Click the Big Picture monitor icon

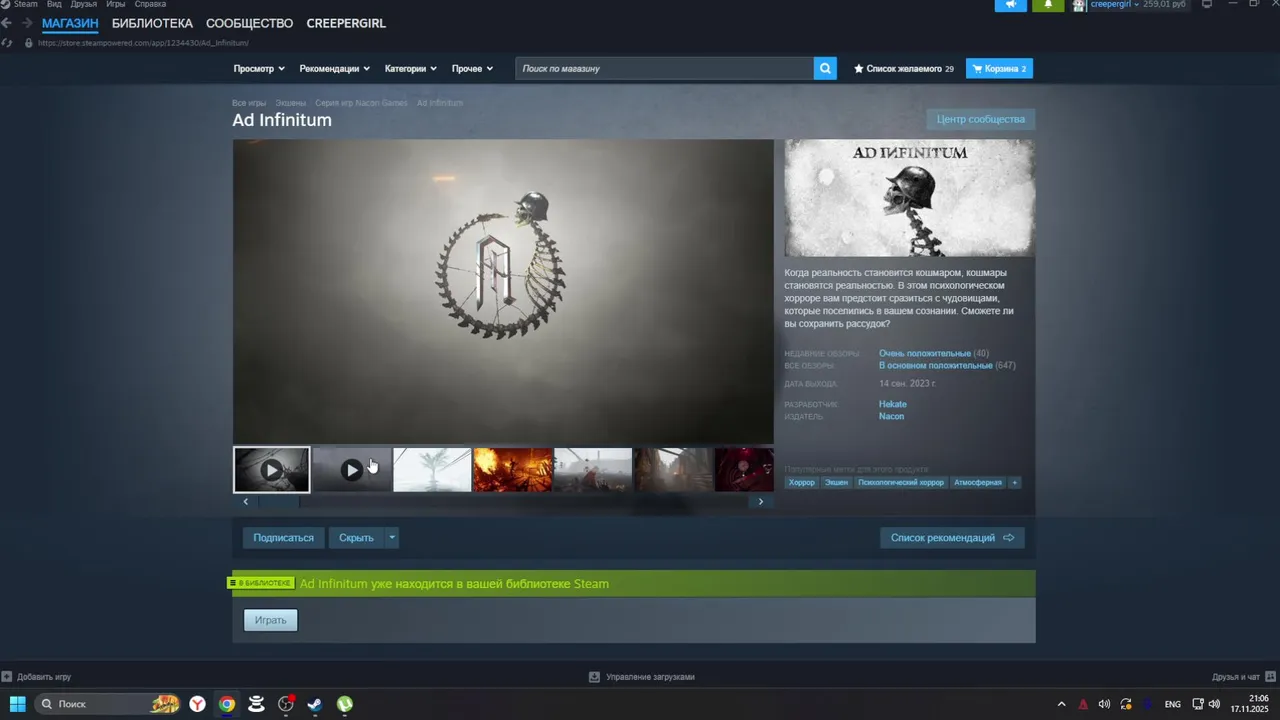1206,4
